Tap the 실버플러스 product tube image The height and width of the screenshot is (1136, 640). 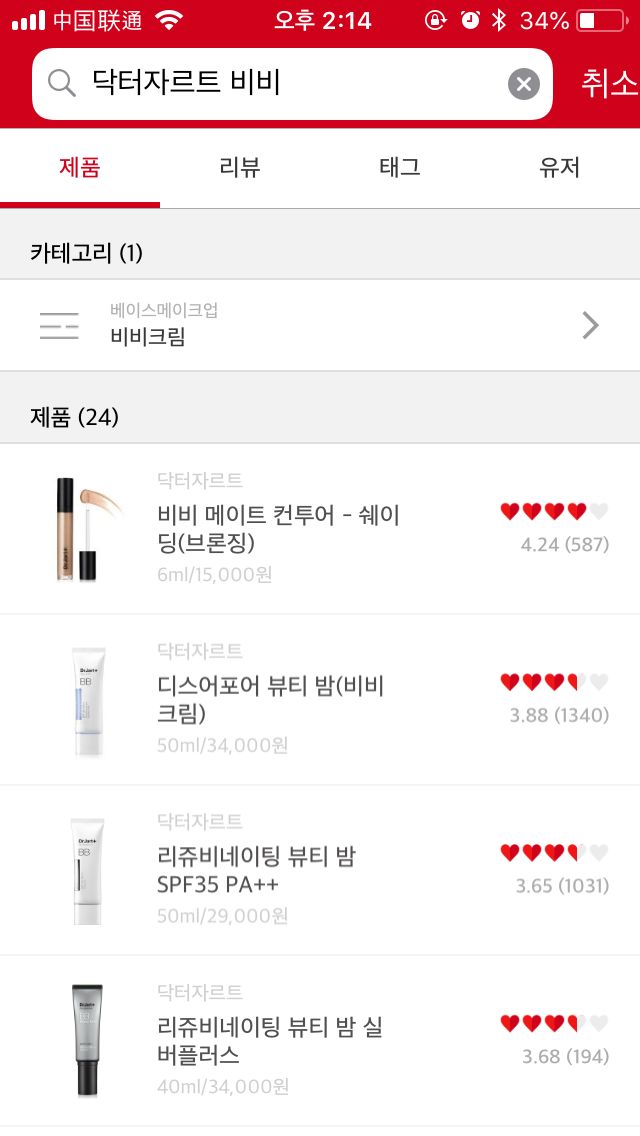coord(86,1041)
